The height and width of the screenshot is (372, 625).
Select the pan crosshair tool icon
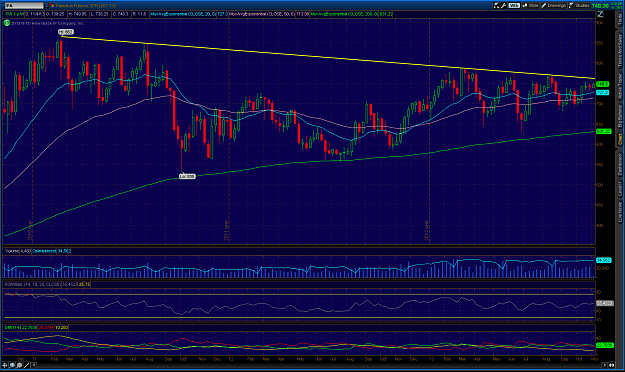[5, 365]
